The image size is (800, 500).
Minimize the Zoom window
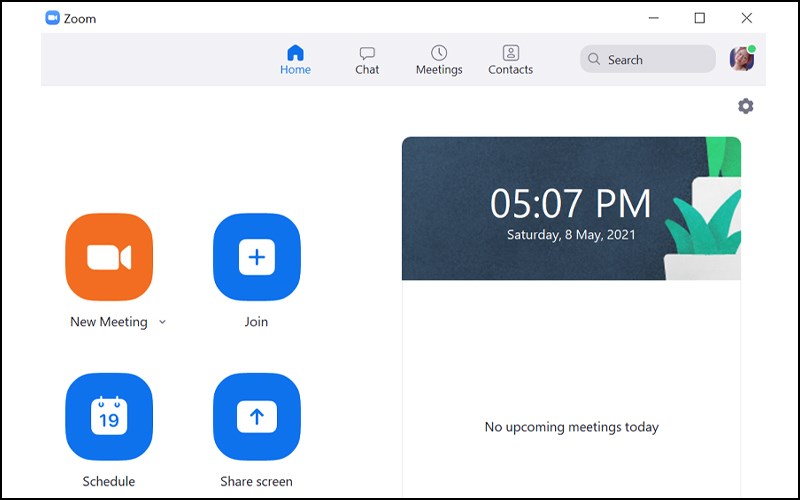coord(653,18)
